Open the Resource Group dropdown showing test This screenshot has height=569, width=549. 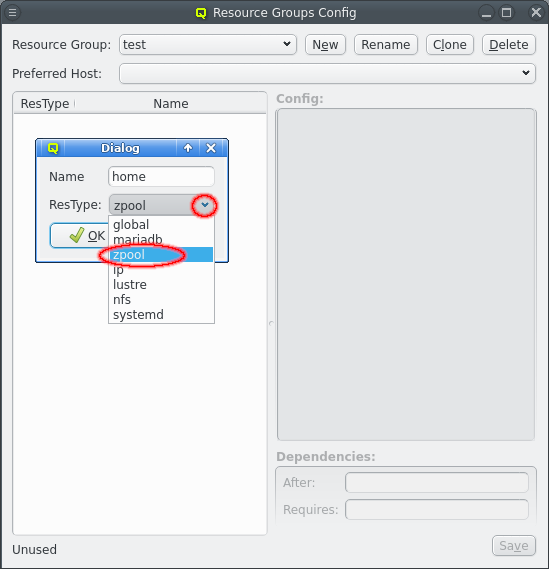click(x=208, y=45)
